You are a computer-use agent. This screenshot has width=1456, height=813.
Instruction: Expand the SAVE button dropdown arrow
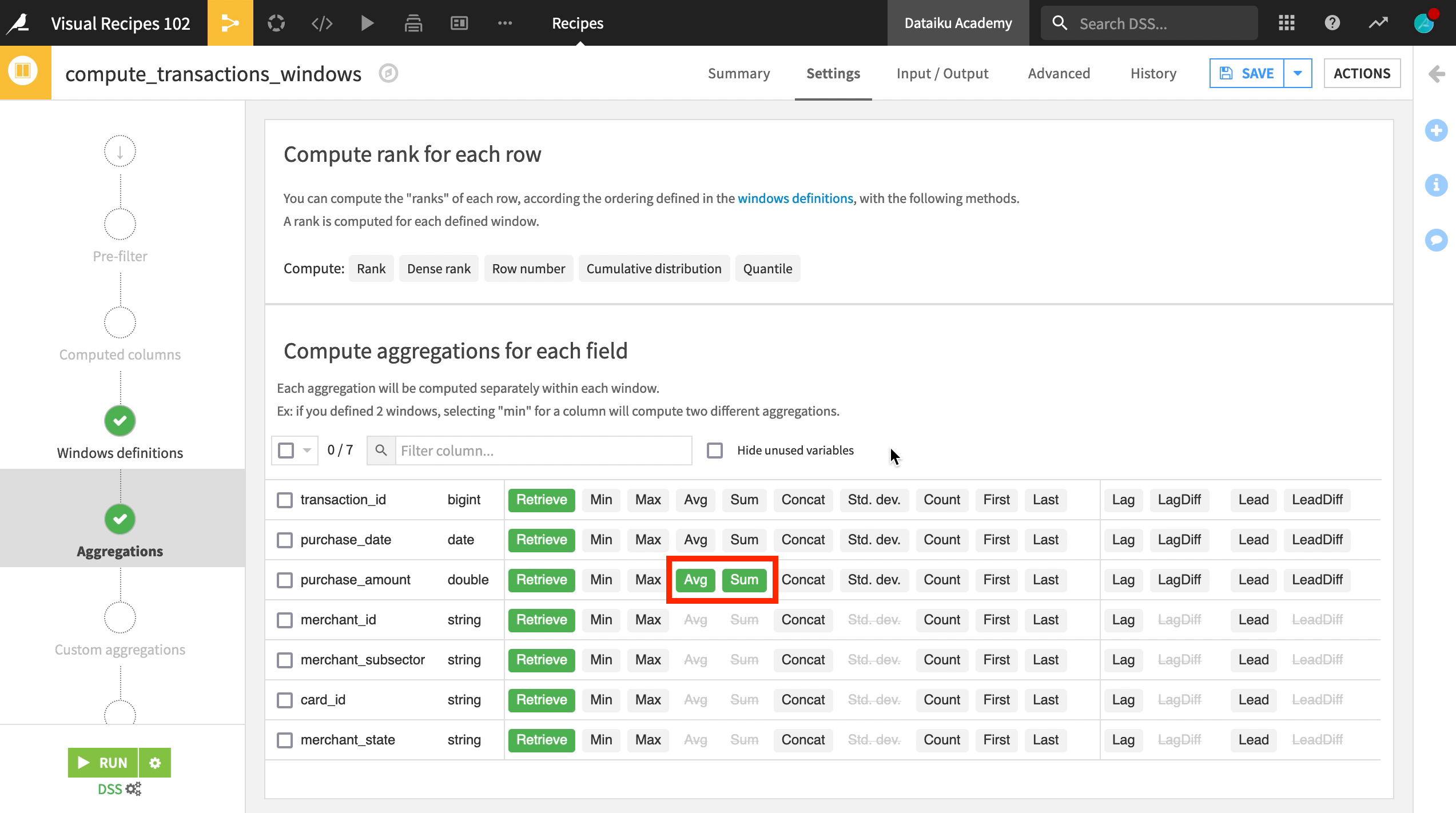click(x=1298, y=73)
